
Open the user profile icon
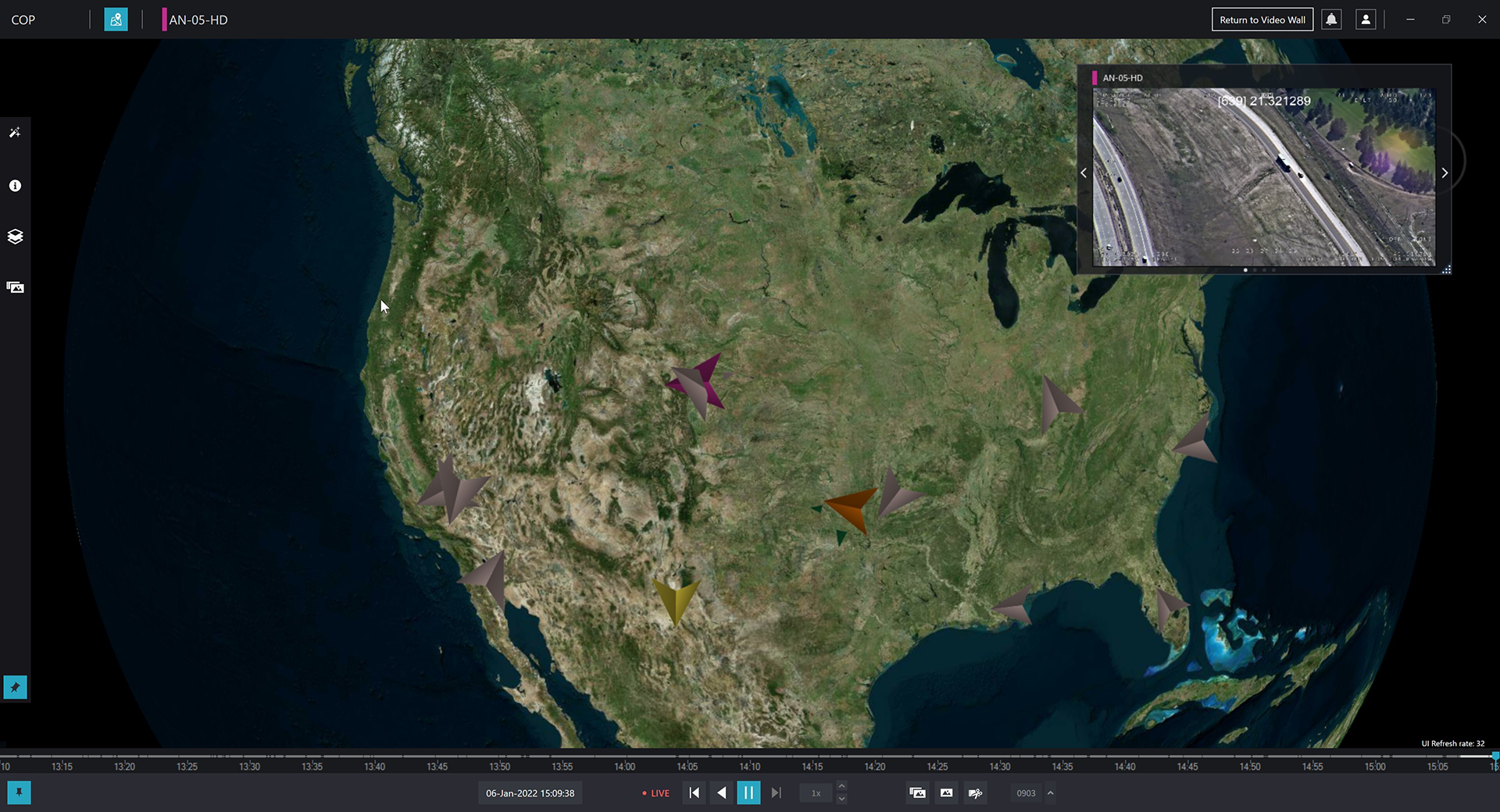pyautogui.click(x=1366, y=20)
